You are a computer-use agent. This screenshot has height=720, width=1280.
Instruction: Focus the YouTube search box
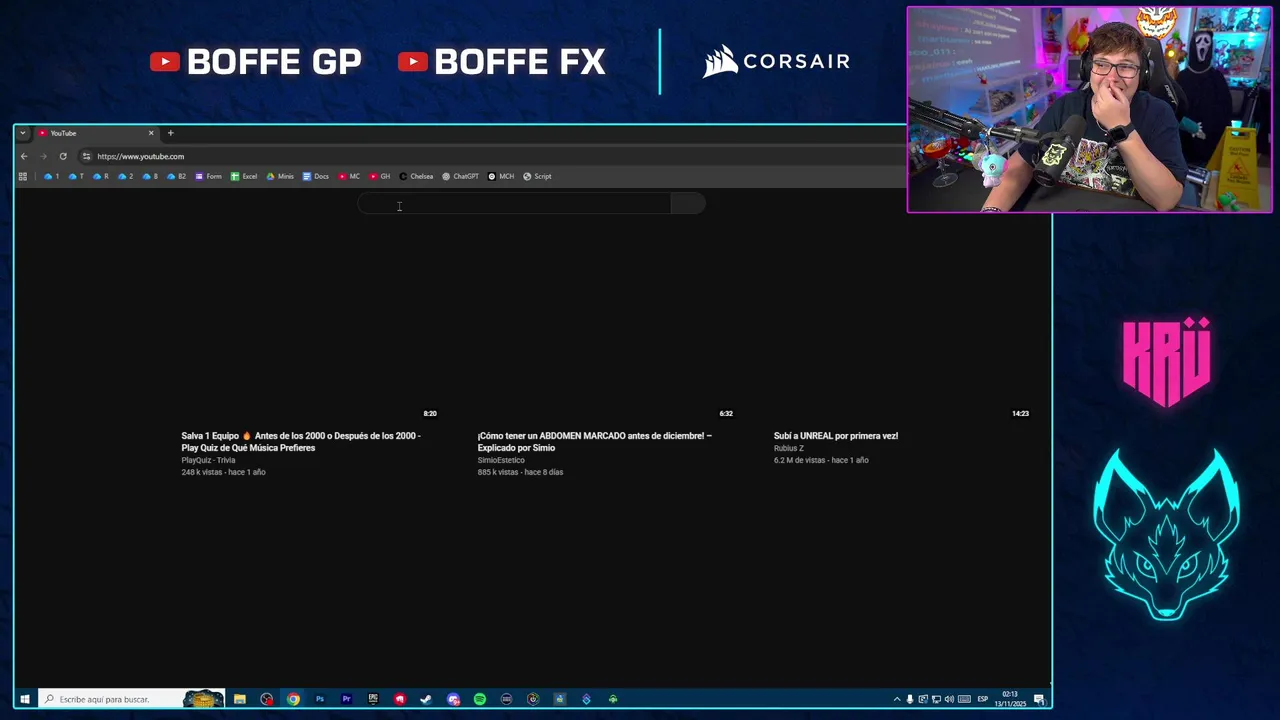coord(514,204)
